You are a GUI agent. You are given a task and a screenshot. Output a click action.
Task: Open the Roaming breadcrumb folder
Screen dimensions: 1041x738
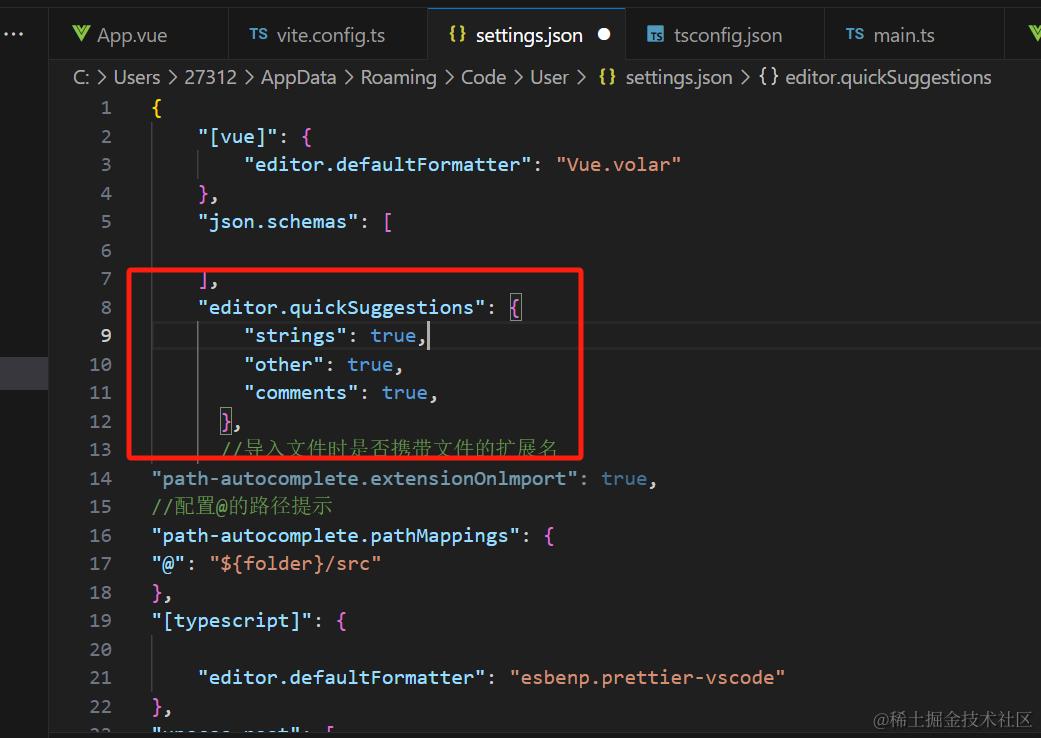pyautogui.click(x=398, y=78)
